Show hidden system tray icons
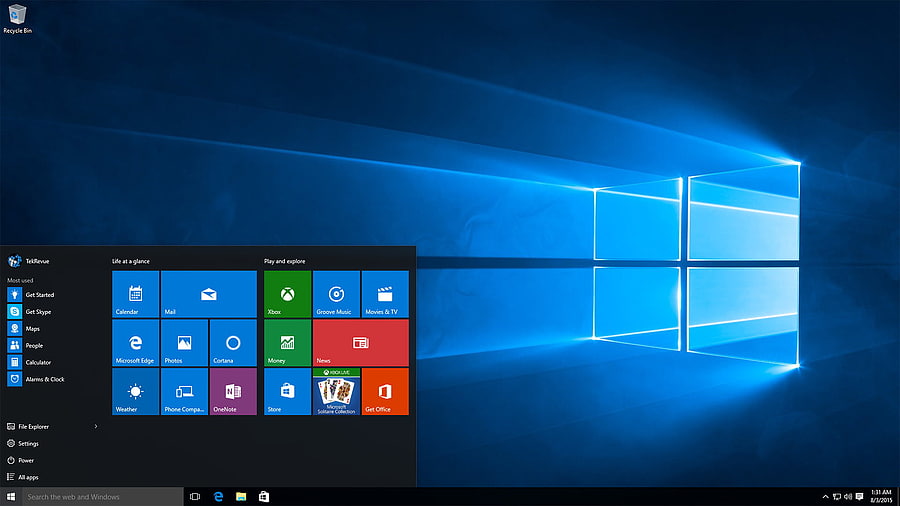This screenshot has width=900, height=506. coord(825,497)
